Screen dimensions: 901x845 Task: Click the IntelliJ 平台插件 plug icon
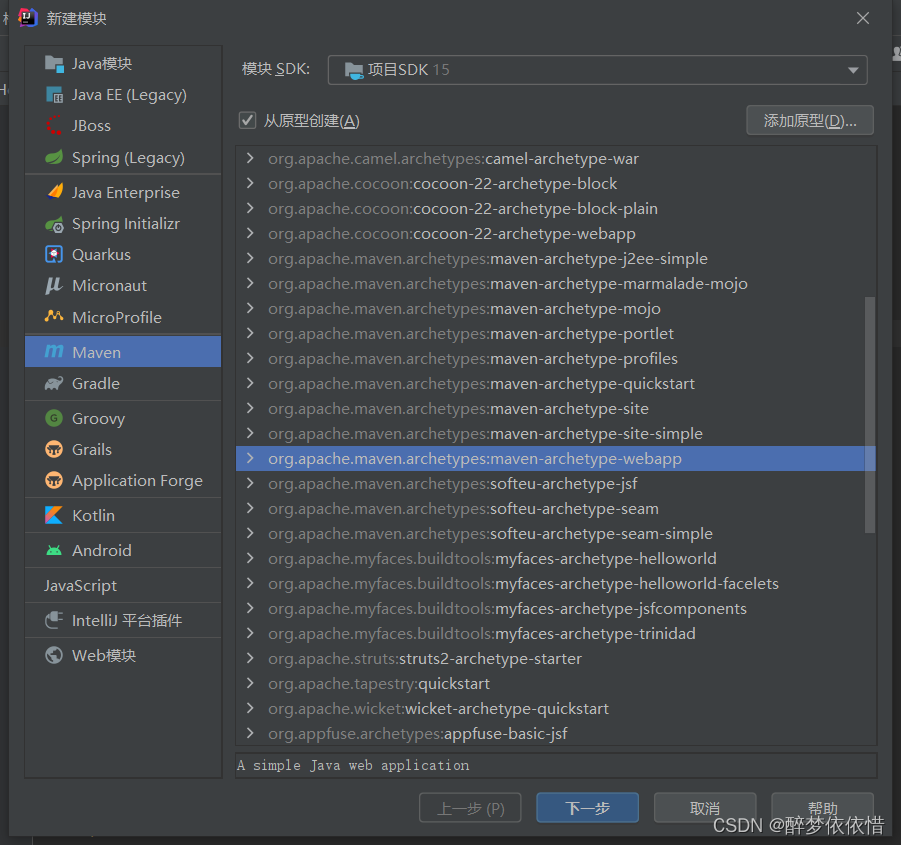click(x=54, y=620)
